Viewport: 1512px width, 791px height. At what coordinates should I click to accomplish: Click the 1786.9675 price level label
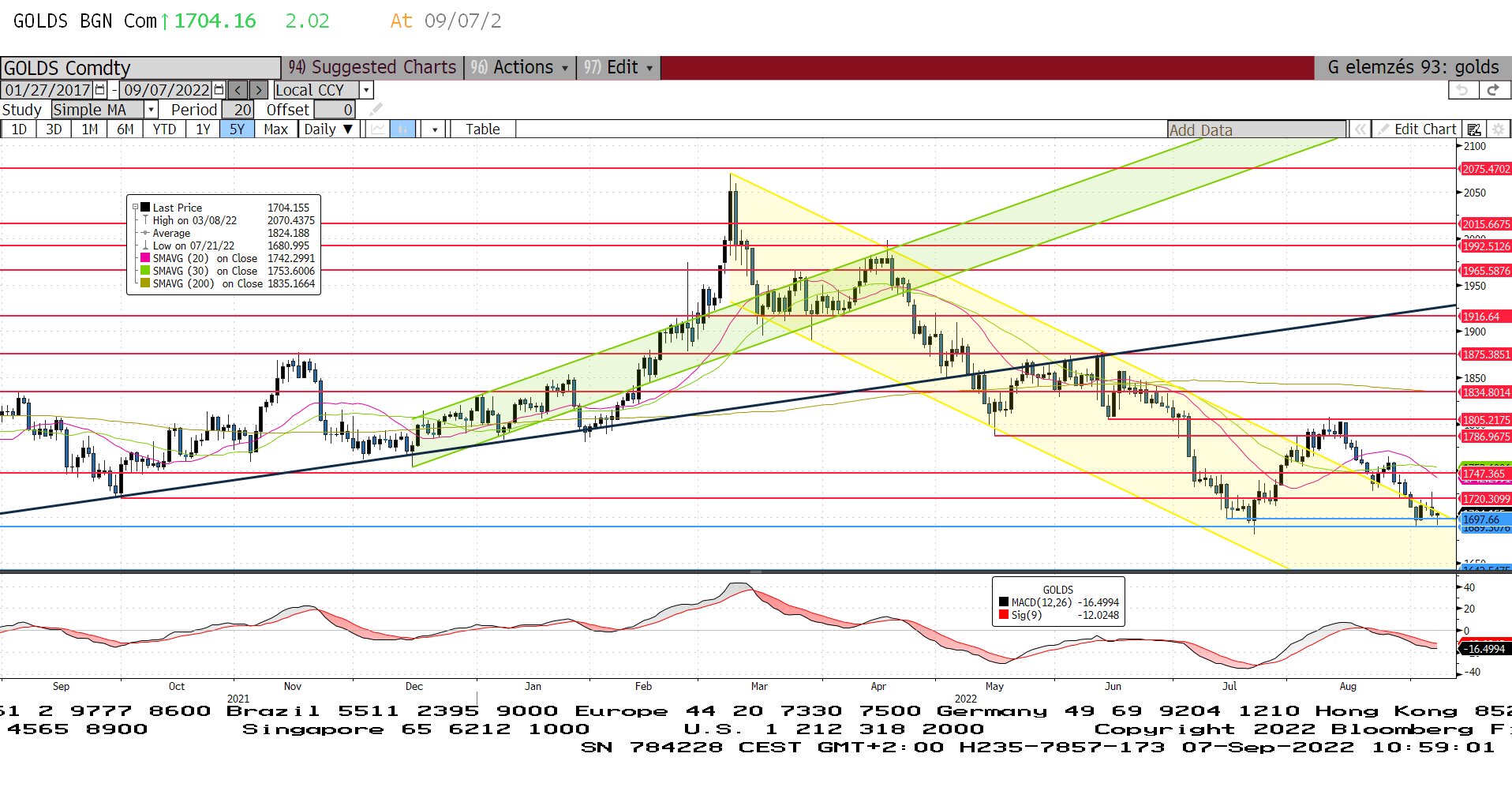pyautogui.click(x=1486, y=437)
